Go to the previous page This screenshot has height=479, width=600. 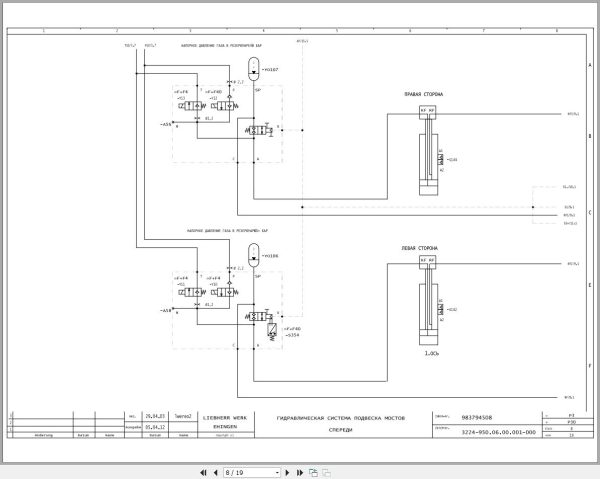(215, 472)
